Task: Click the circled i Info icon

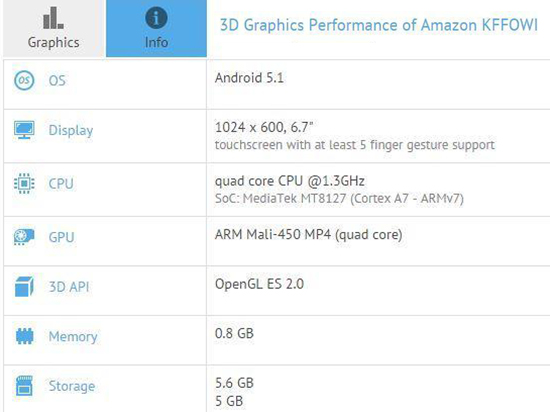Action: click(x=156, y=18)
